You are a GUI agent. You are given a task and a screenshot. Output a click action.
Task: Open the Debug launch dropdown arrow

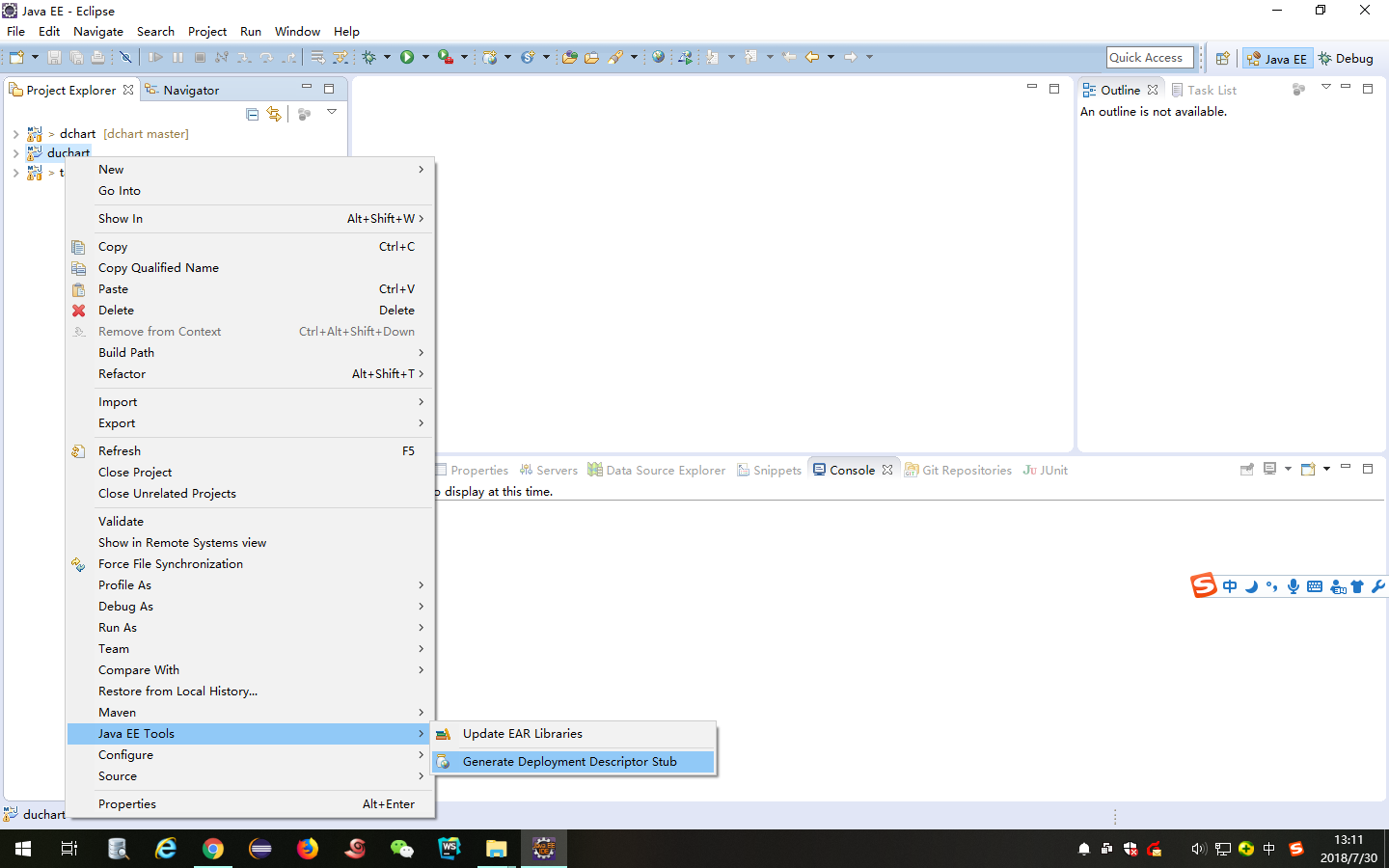click(387, 57)
